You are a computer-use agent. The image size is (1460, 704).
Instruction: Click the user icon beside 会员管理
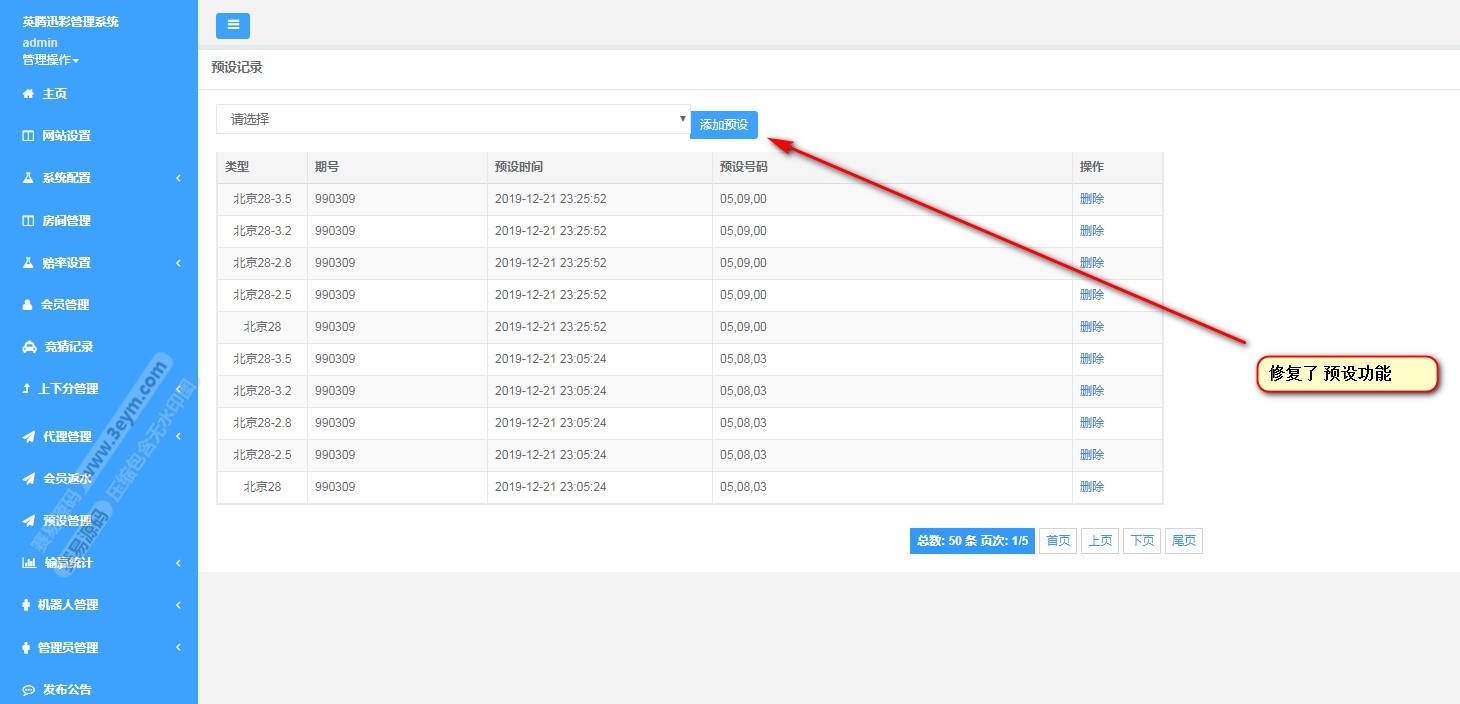(28, 305)
